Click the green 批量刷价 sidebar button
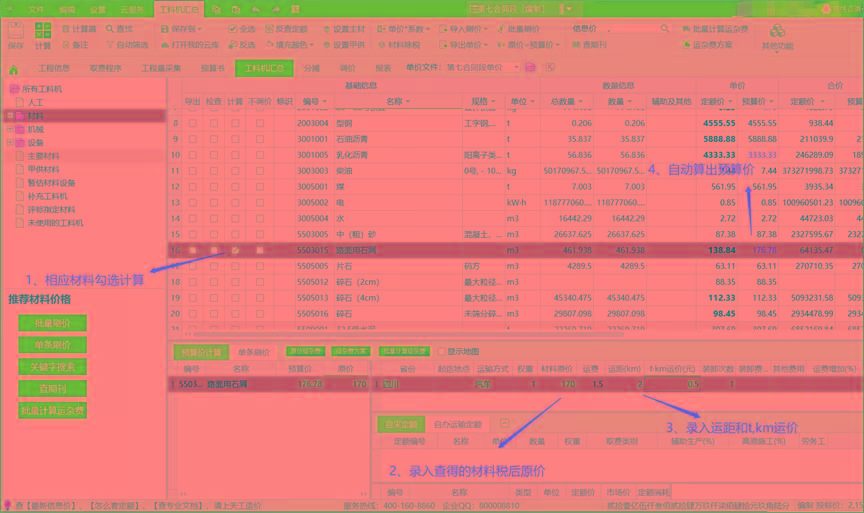Screen dimensions: 864x513 pyautogui.click(x=52, y=323)
